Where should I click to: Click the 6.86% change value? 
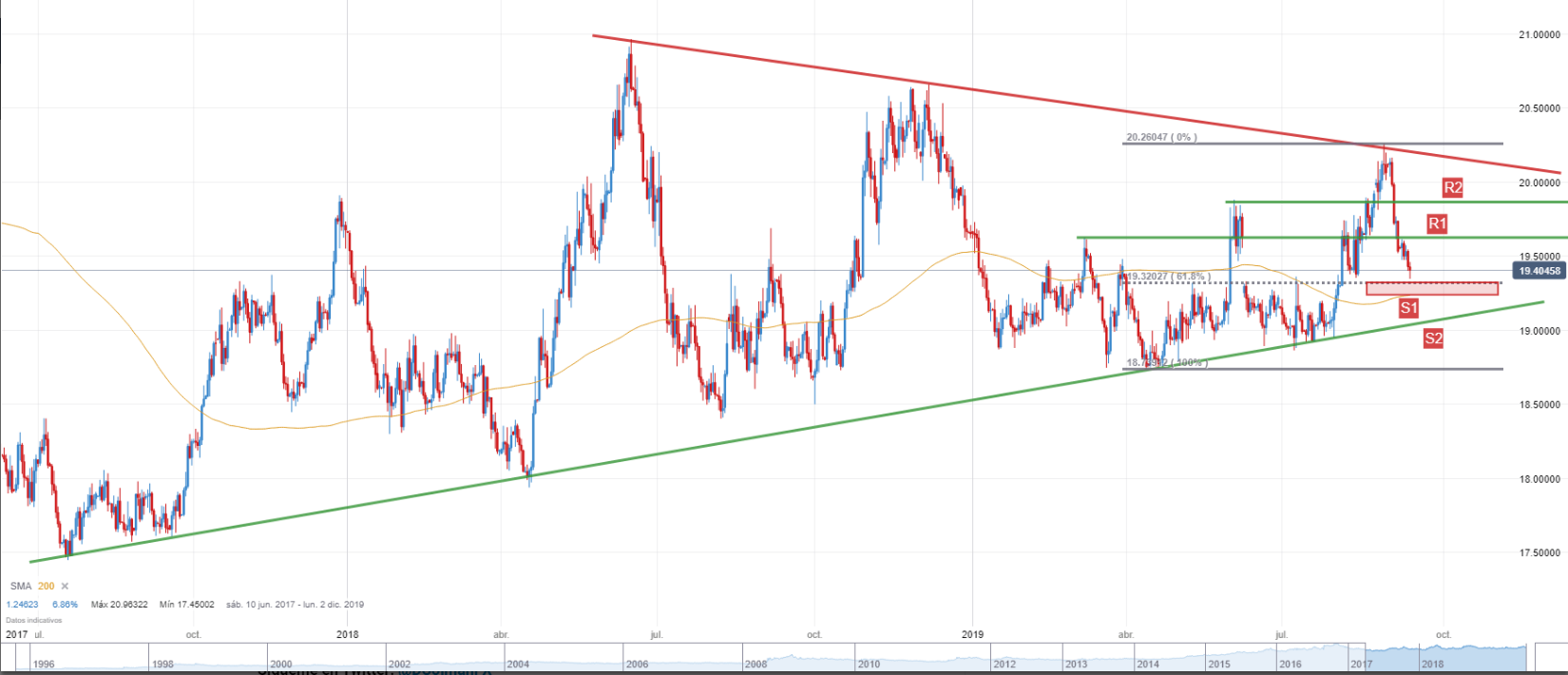pyautogui.click(x=65, y=605)
